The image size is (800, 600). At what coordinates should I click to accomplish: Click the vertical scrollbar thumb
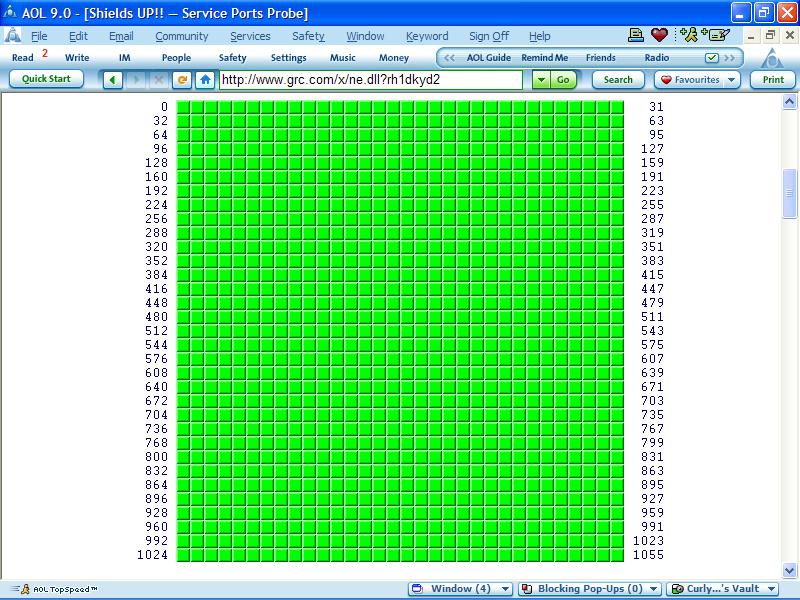pos(789,193)
